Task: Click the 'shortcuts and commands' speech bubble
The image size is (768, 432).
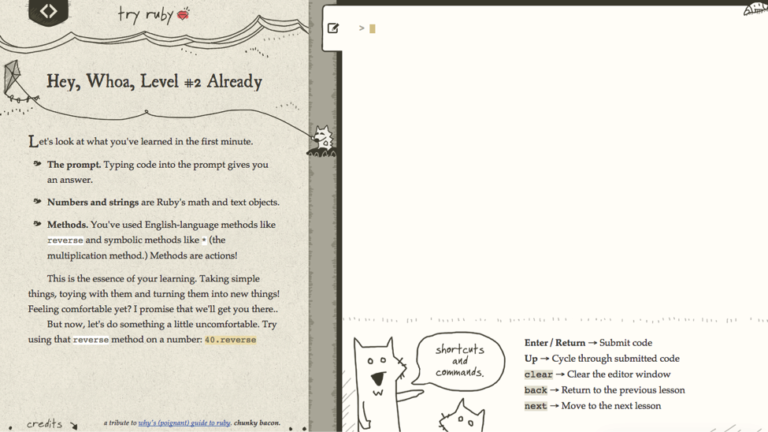Action: pyautogui.click(x=459, y=361)
